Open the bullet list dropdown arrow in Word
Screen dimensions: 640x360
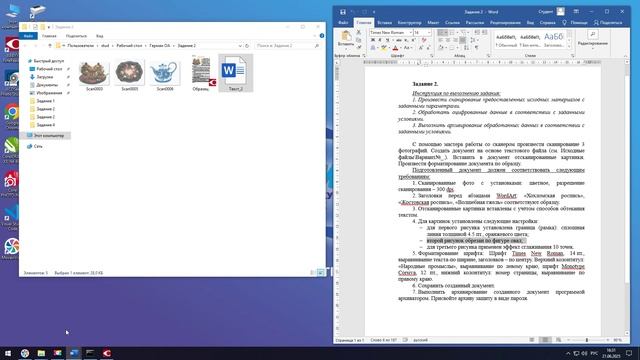click(446, 32)
